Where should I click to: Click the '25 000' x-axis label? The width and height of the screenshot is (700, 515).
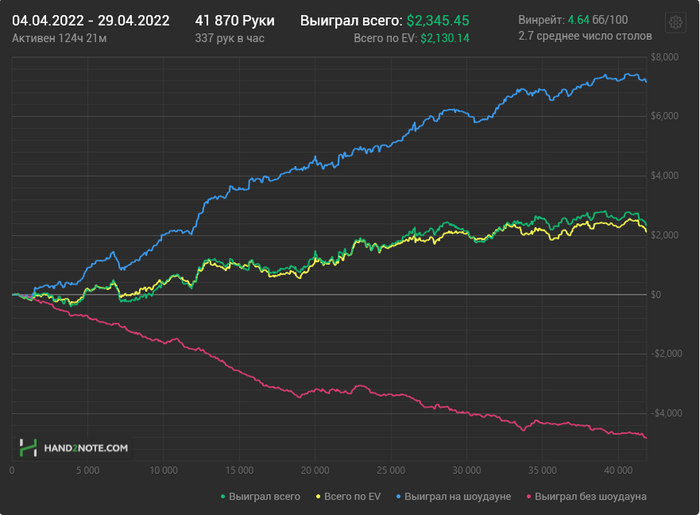[x=391, y=470]
